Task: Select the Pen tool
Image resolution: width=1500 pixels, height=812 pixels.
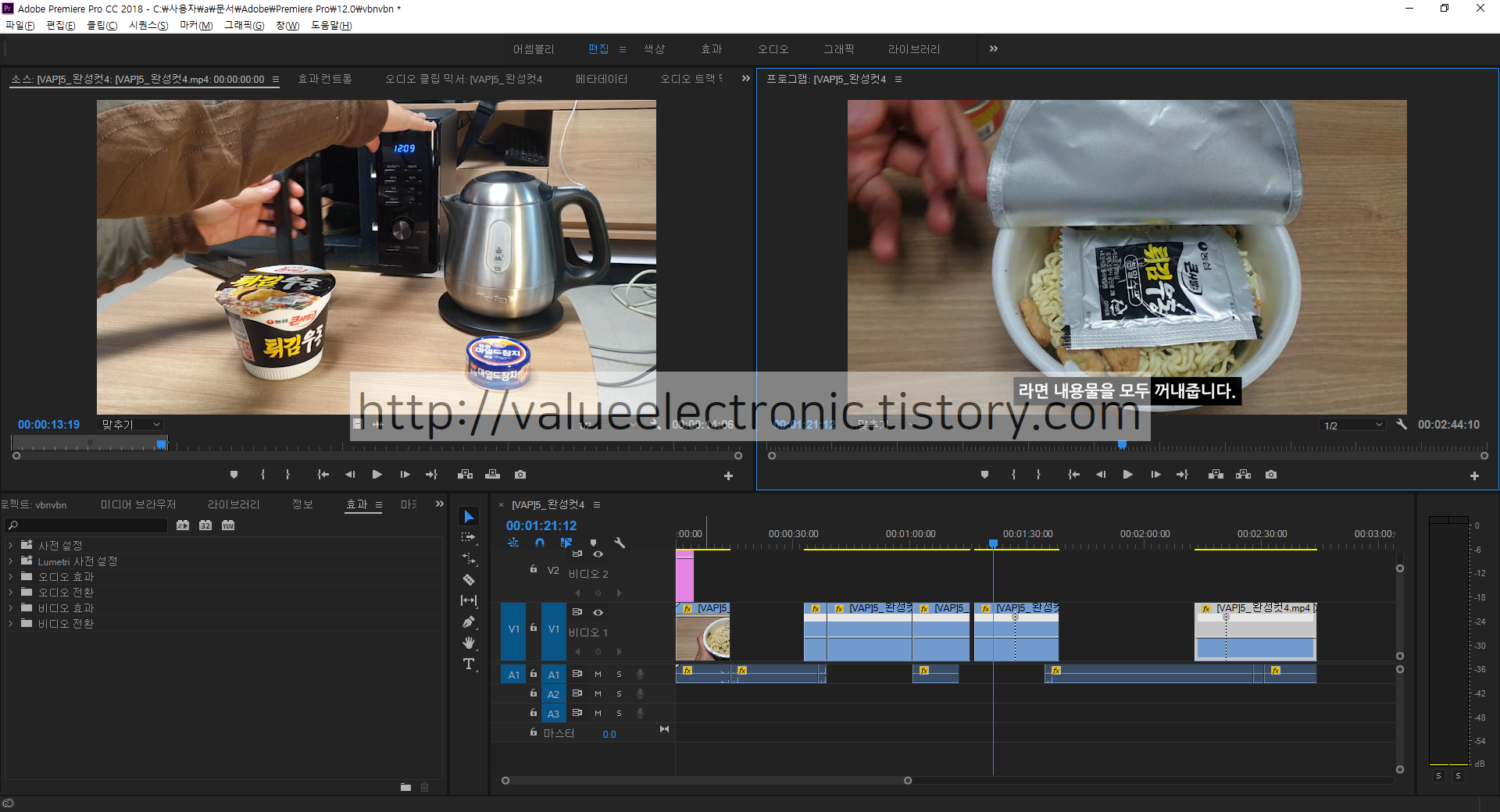Action: pos(469,621)
